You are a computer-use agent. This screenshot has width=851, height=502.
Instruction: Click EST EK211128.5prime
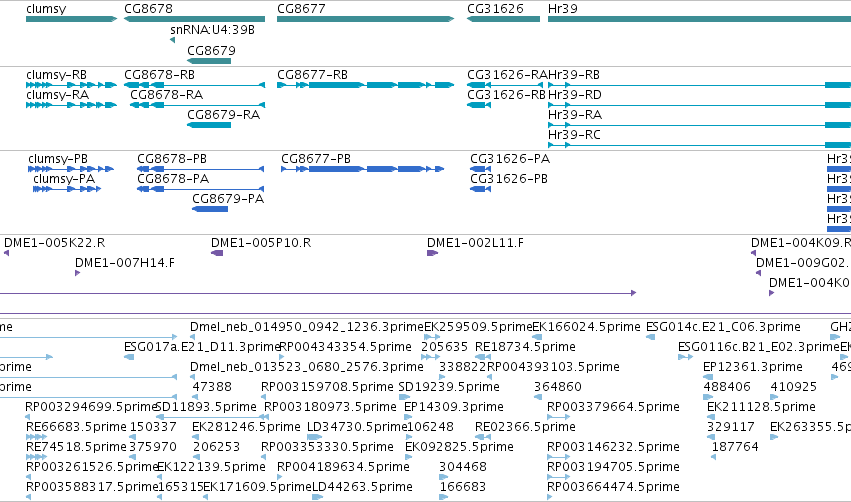pyautogui.click(x=761, y=407)
